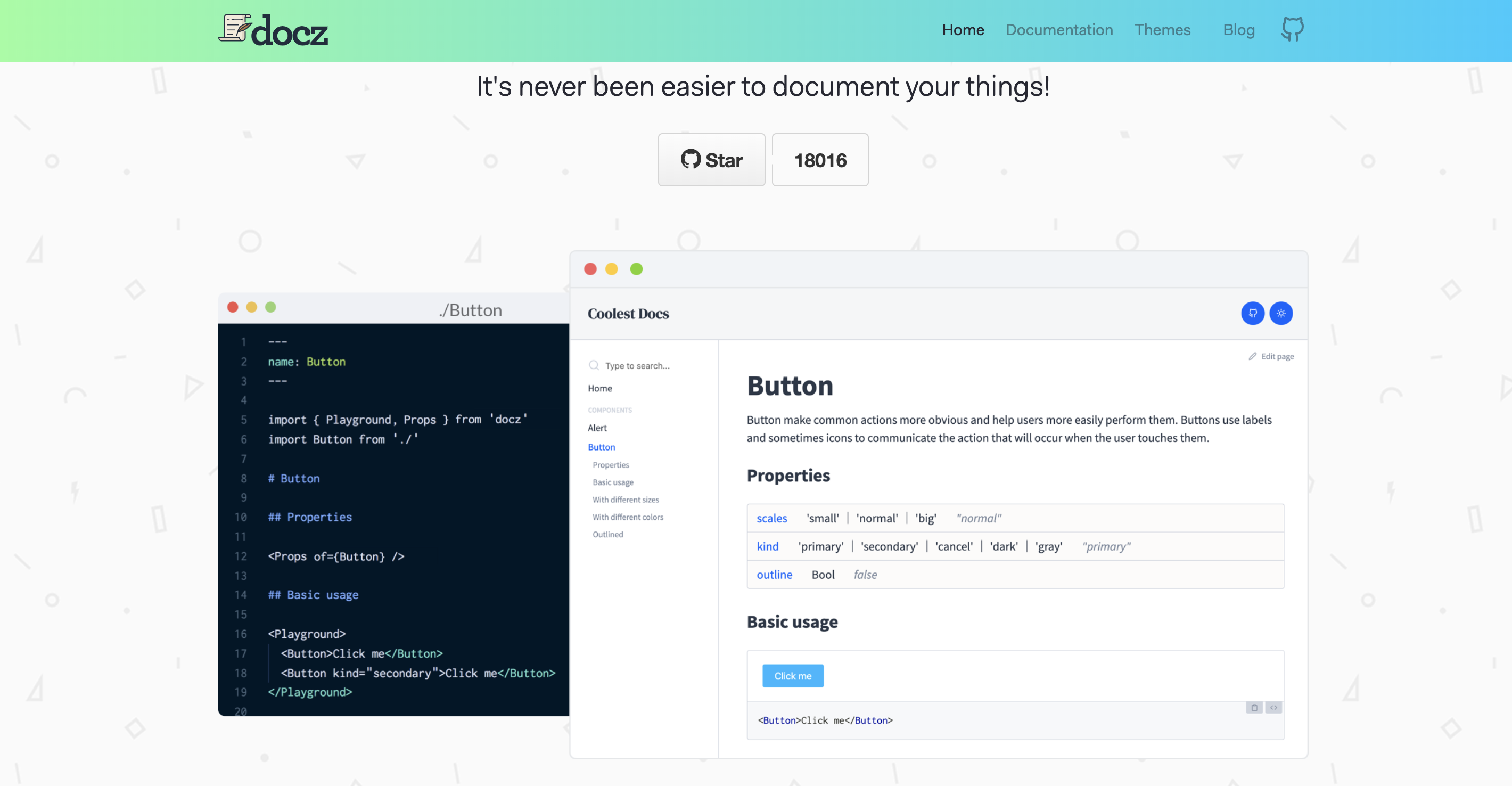Click the green dot on ./Button editor window
The image size is (1512, 786).
tap(270, 307)
